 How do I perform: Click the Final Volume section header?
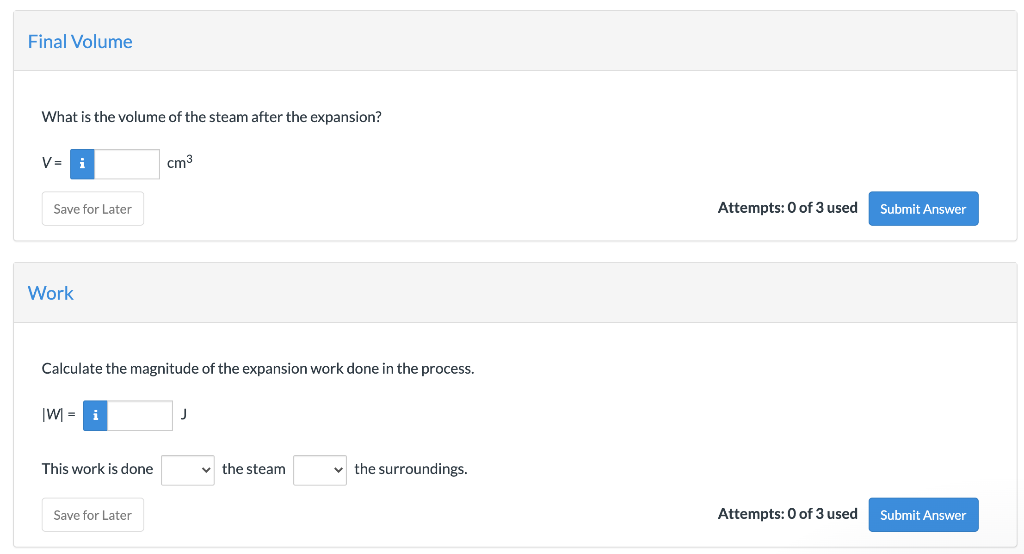point(80,42)
